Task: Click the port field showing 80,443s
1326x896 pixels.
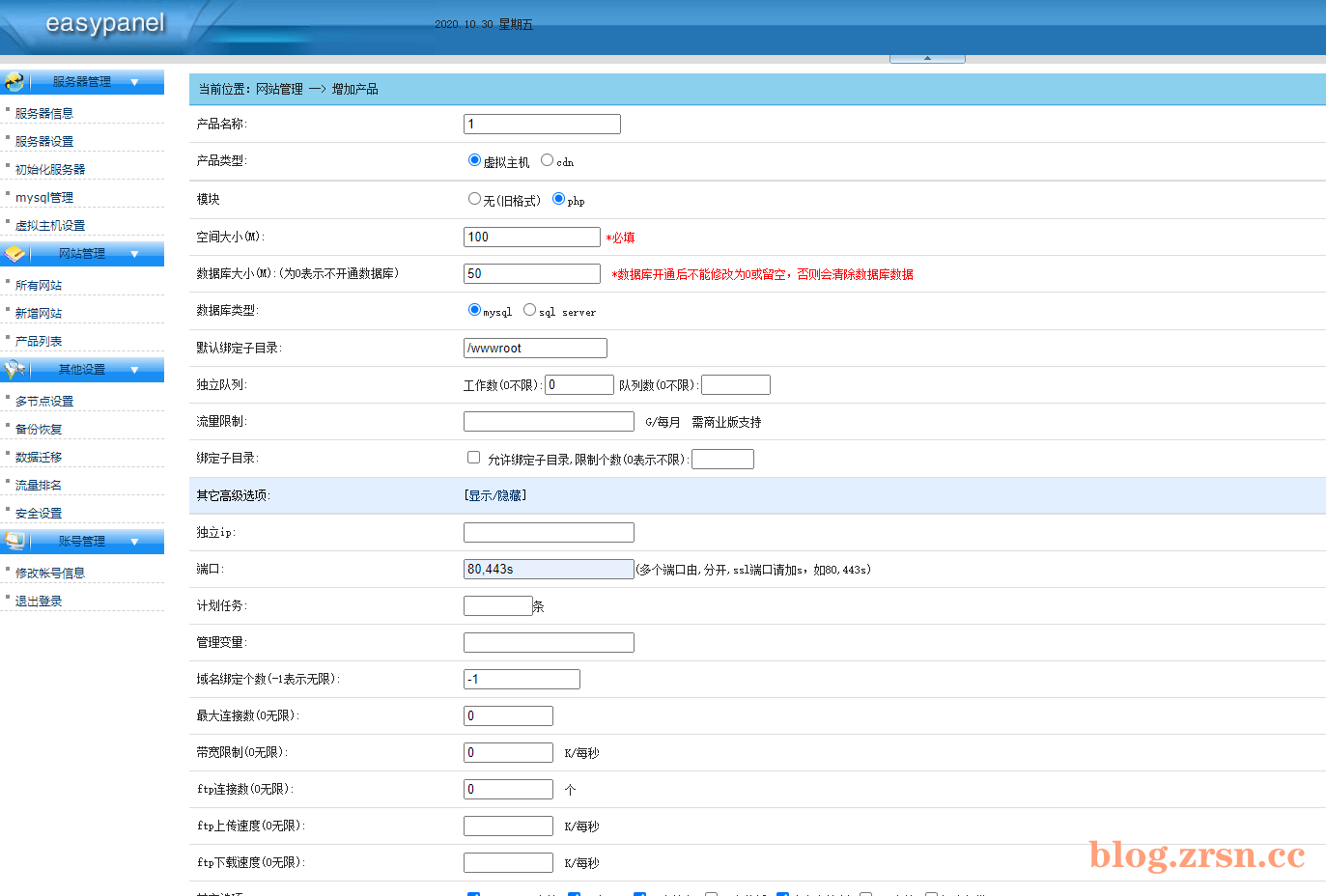Action: coord(549,570)
